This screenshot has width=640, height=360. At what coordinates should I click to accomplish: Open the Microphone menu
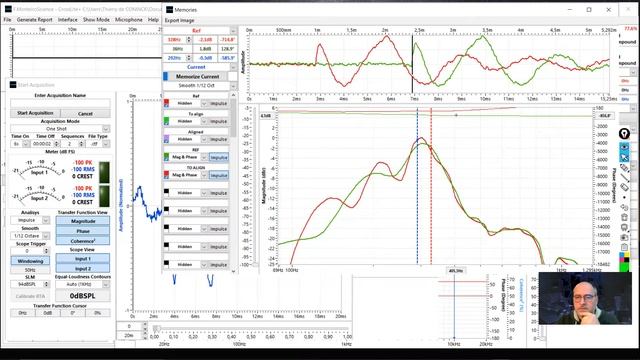click(x=129, y=20)
